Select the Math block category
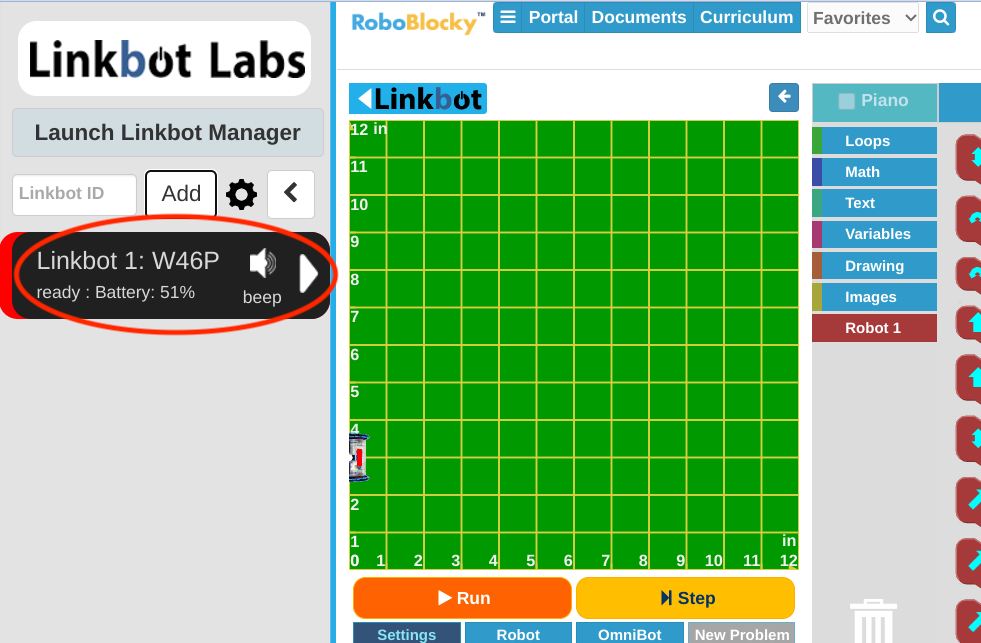This screenshot has height=643, width=981. click(x=875, y=172)
